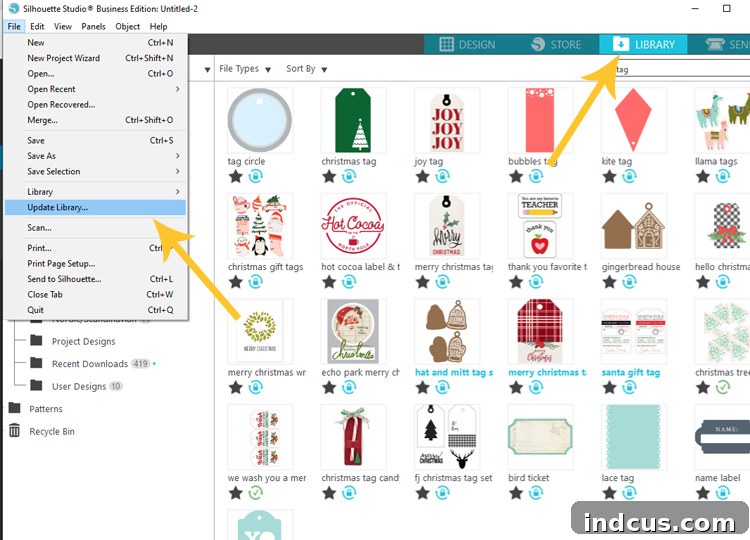This screenshot has height=540, width=750.
Task: Select the lace tag thumbnail
Action: click(x=634, y=437)
